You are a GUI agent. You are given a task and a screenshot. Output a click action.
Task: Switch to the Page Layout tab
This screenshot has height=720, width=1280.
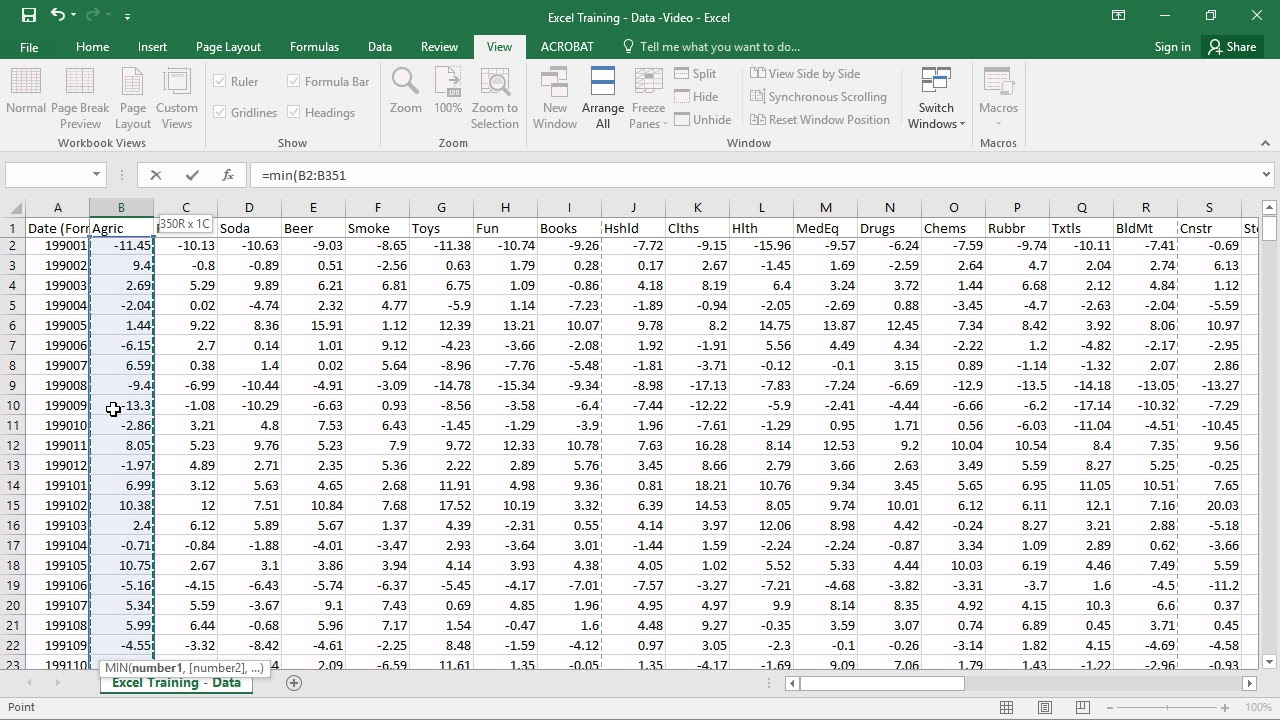coord(228,47)
